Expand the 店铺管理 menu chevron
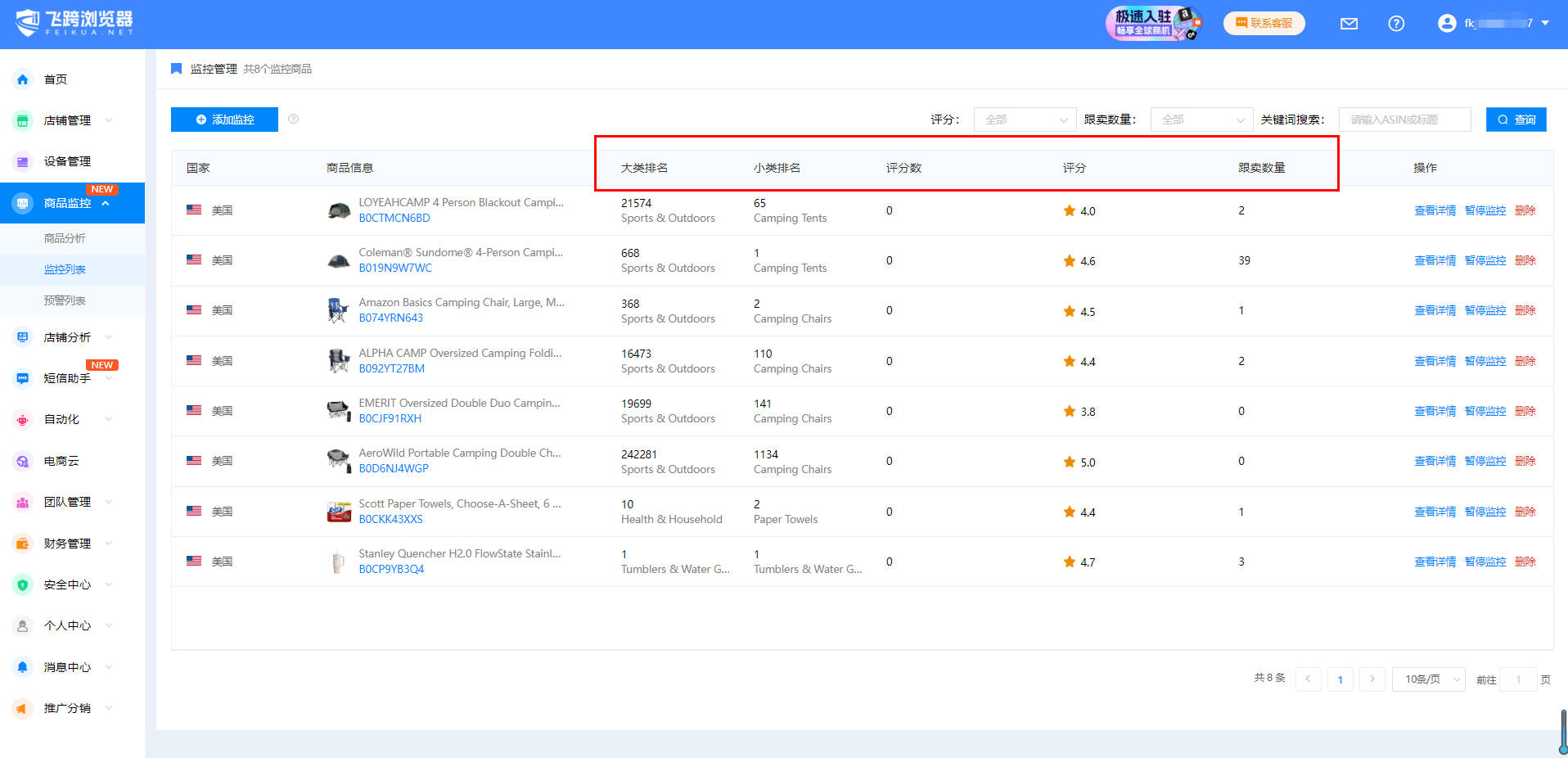 (109, 120)
